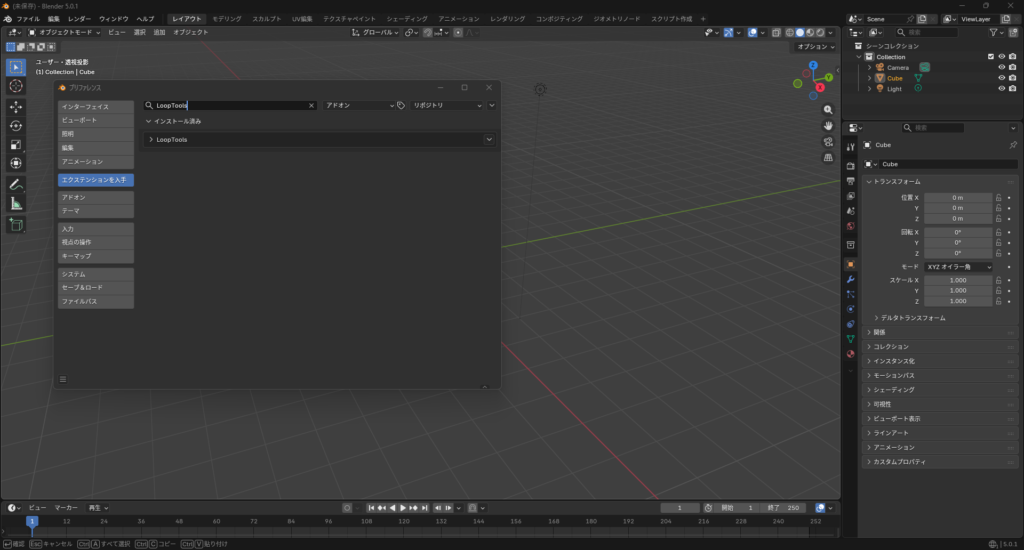Open the キーマップ preferences section
This screenshot has width=1024, height=550.
[x=96, y=256]
